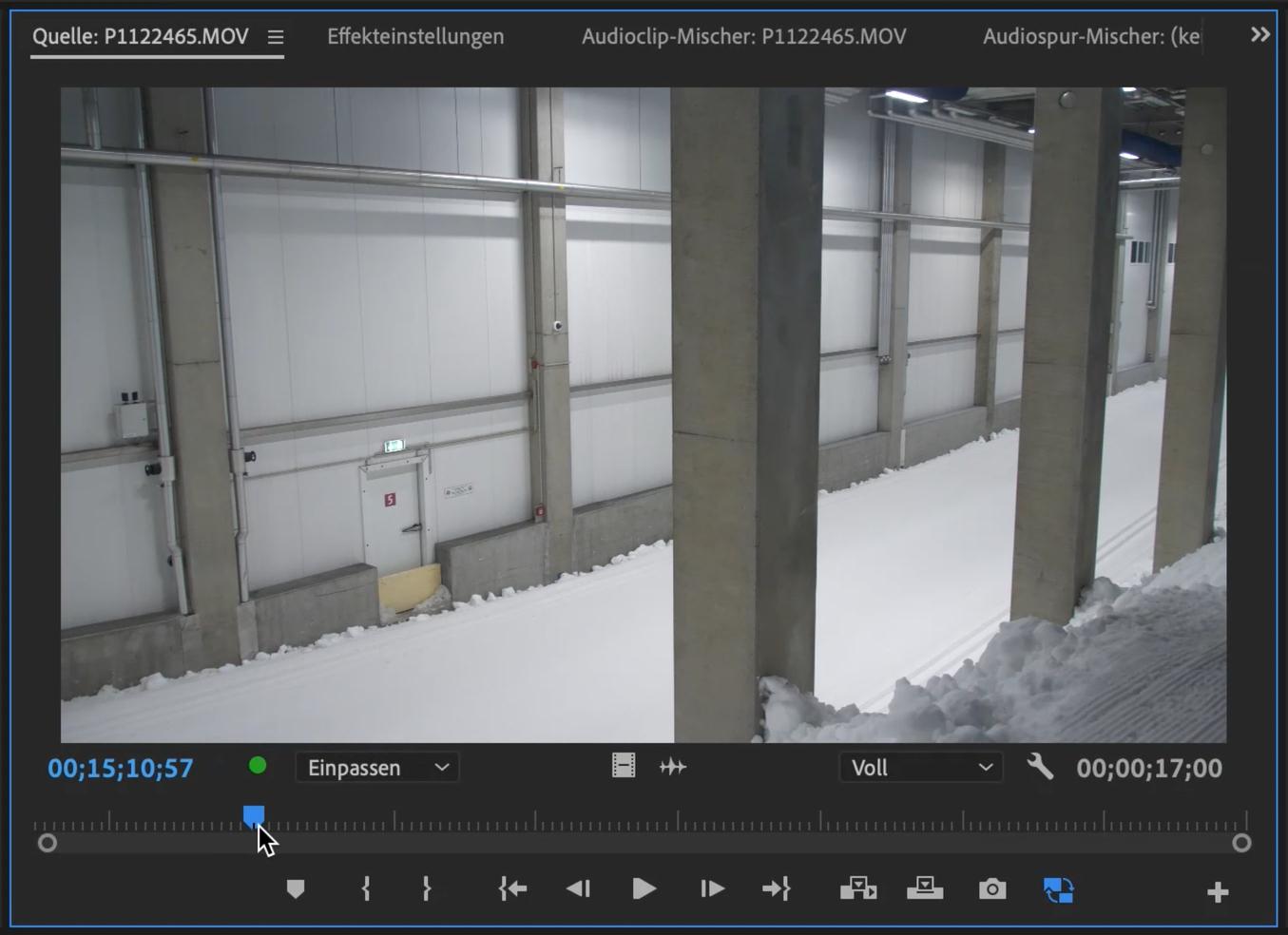
Task: Open the Voll playback resolution dropdown
Action: [x=920, y=768]
